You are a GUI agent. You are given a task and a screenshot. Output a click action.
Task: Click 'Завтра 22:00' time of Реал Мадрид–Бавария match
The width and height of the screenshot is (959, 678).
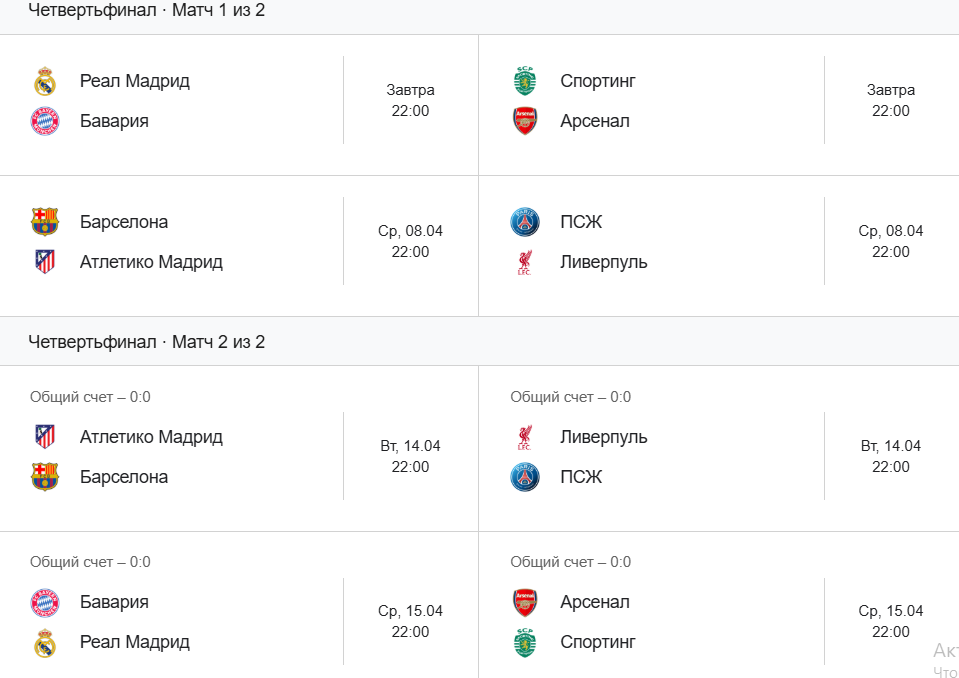coord(410,100)
